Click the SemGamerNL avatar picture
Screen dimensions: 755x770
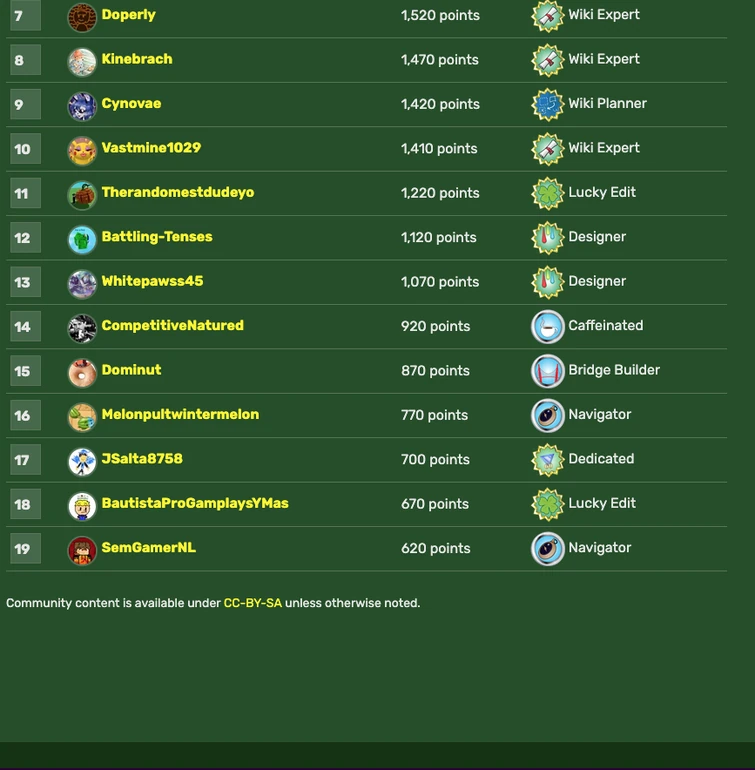pyautogui.click(x=82, y=550)
